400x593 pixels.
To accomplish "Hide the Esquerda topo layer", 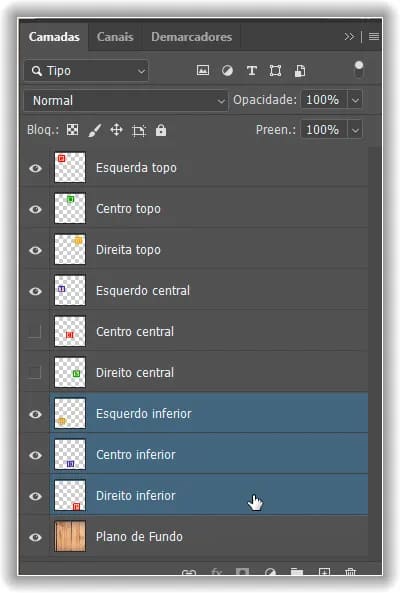I will (x=36, y=168).
